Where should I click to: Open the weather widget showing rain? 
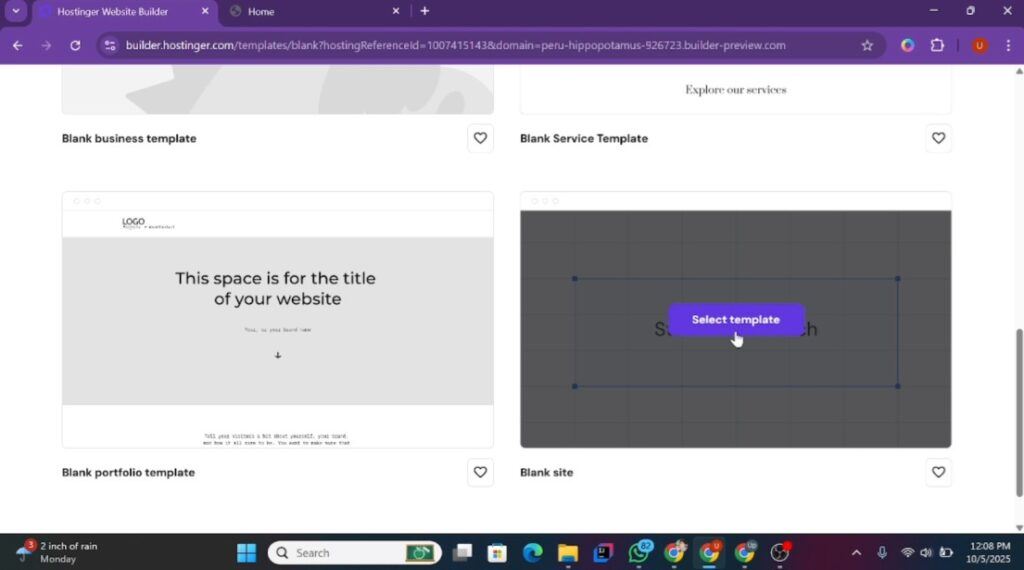pyautogui.click(x=56, y=552)
